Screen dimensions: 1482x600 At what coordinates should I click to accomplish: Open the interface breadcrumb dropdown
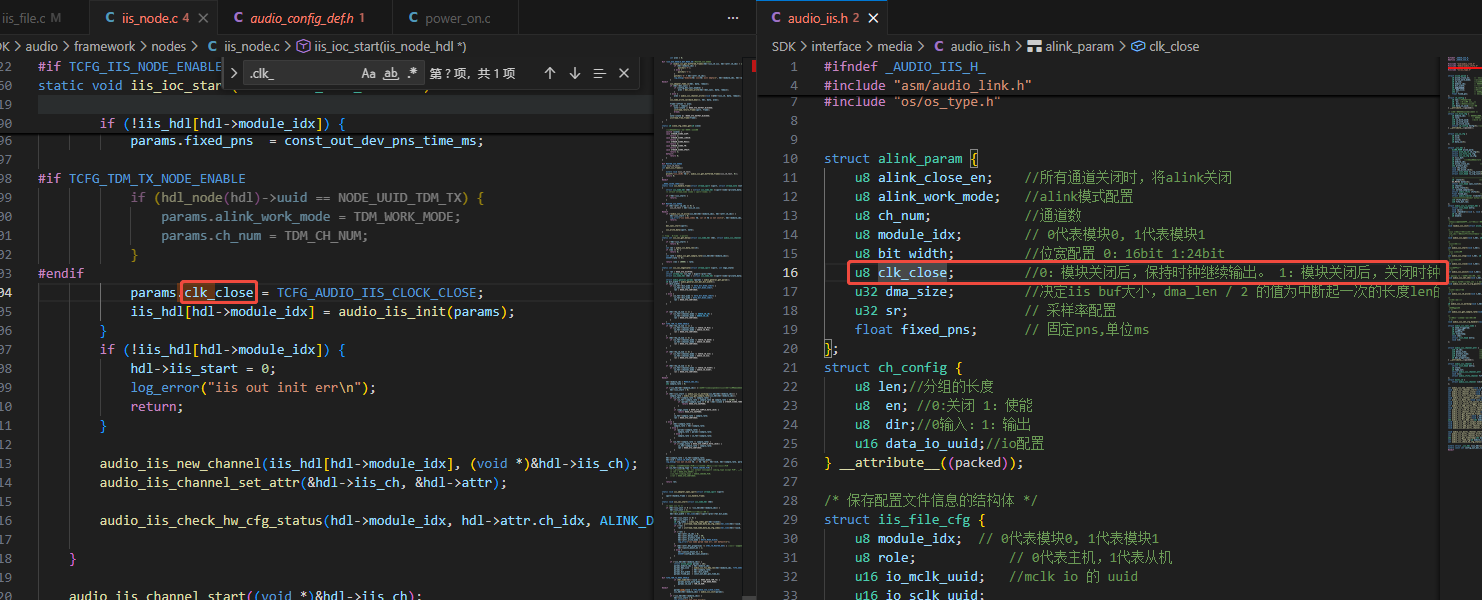pos(836,46)
